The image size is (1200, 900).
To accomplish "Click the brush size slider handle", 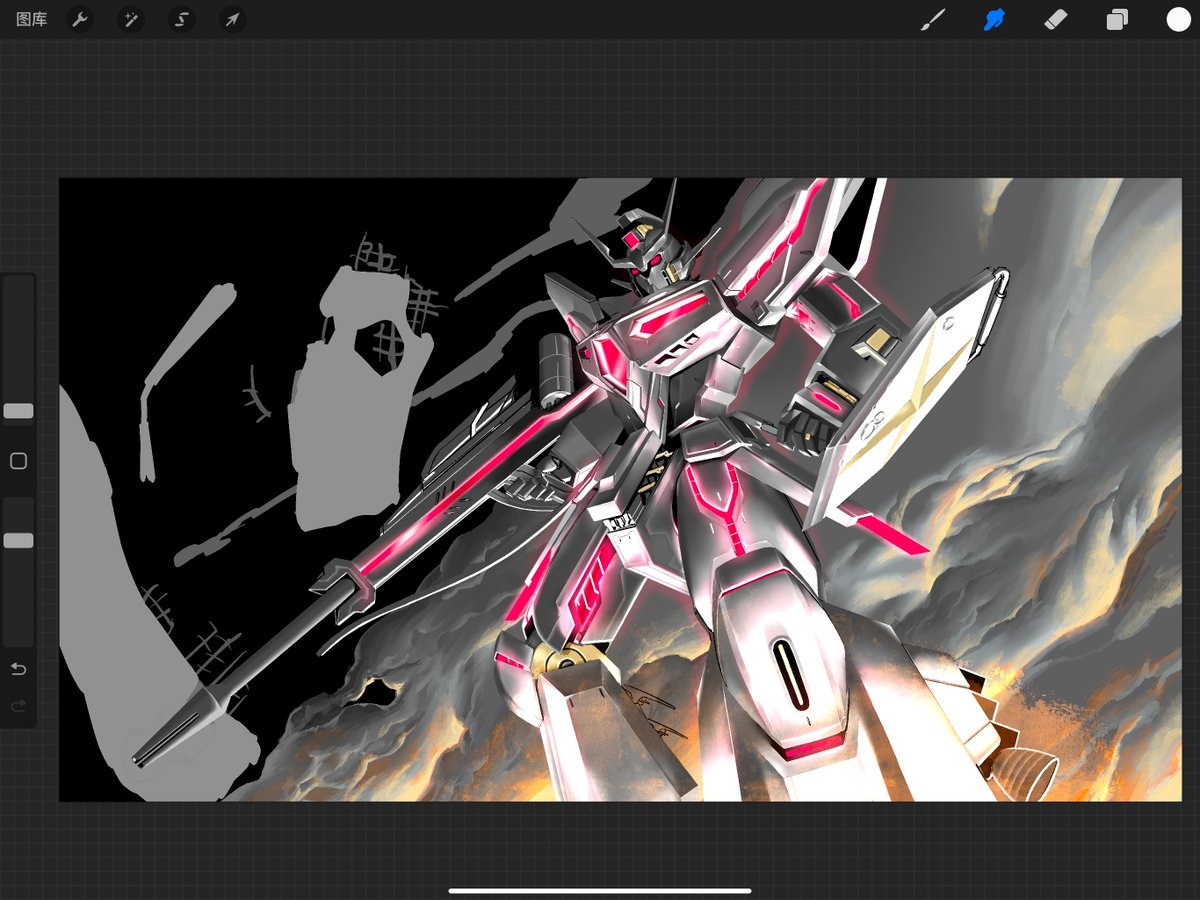I will tap(18, 411).
